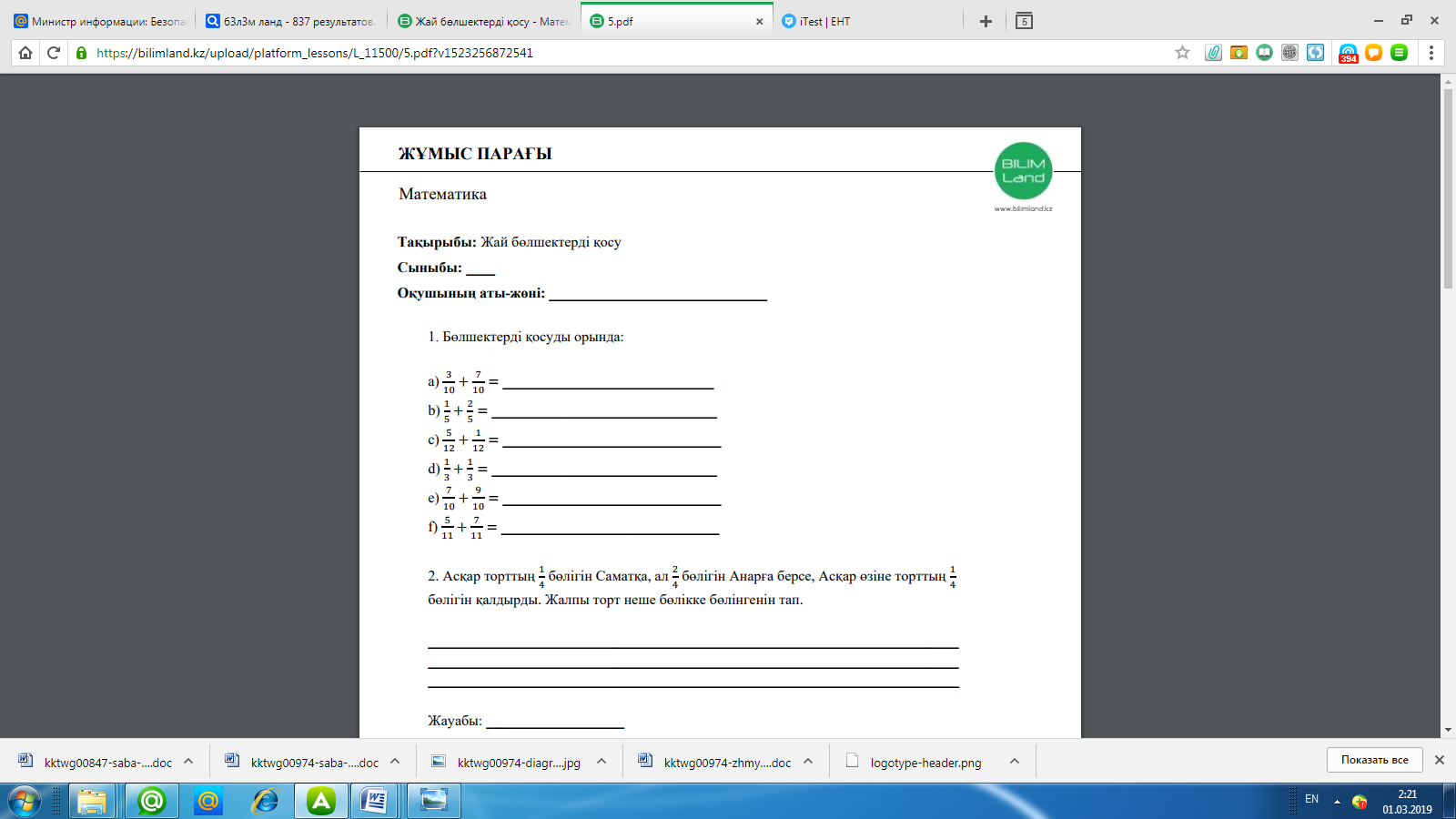This screenshot has width=1456, height=819.
Task: Open the green book reader extension
Action: [x=1264, y=53]
